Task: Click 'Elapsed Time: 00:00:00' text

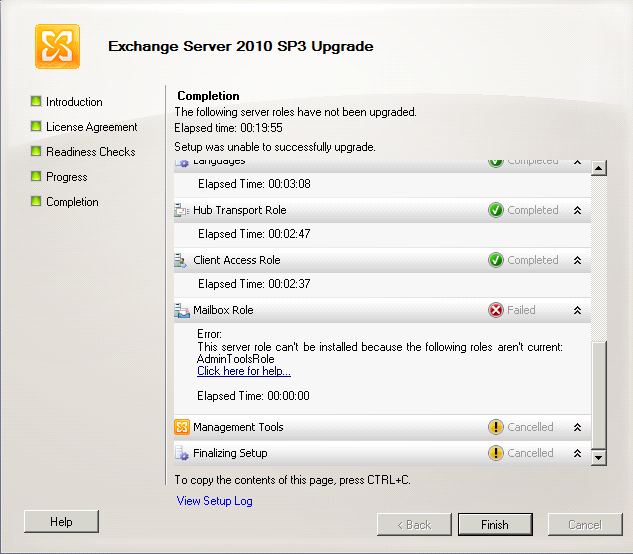Action: tap(254, 396)
